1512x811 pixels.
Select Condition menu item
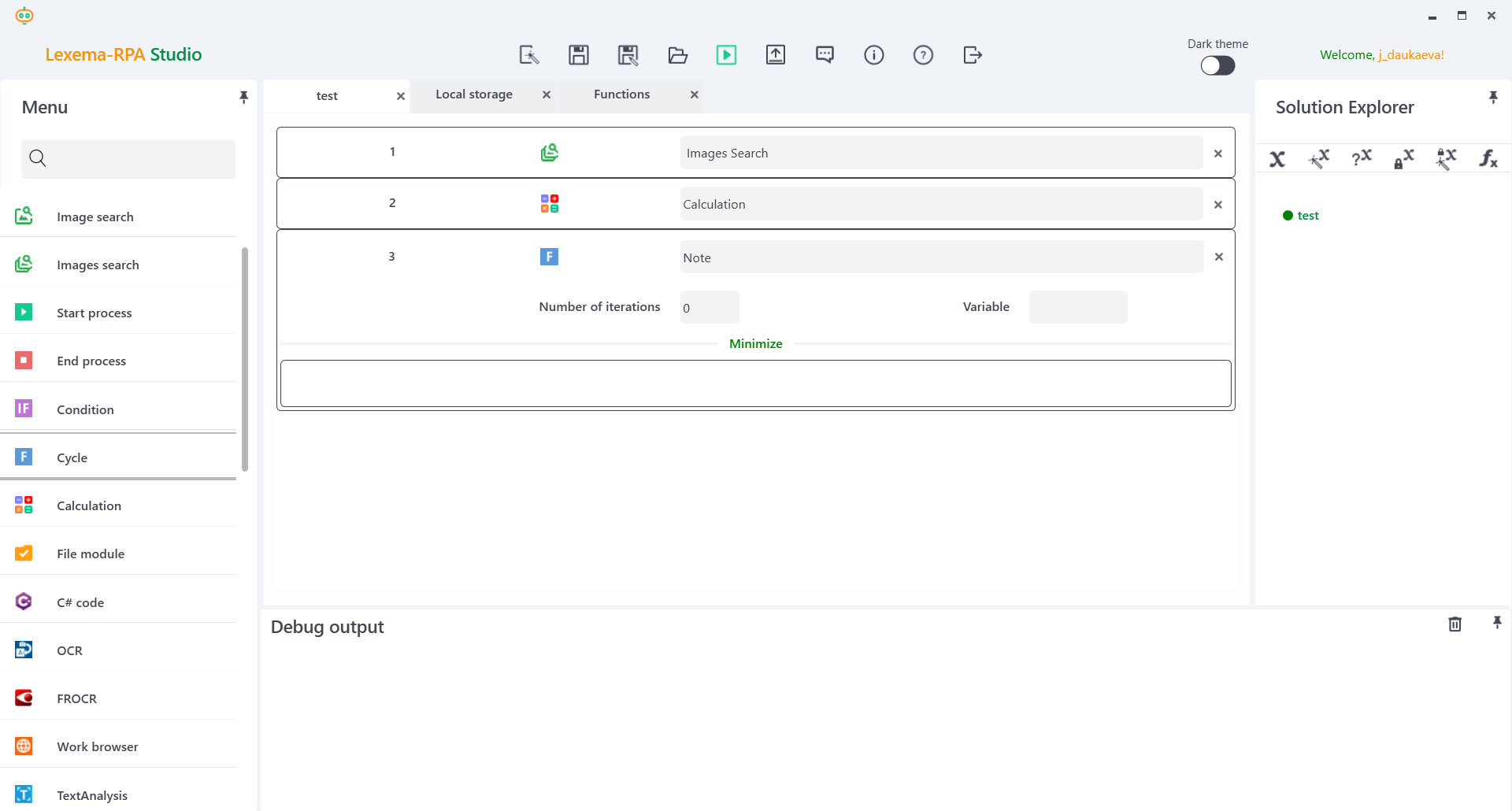(x=118, y=409)
